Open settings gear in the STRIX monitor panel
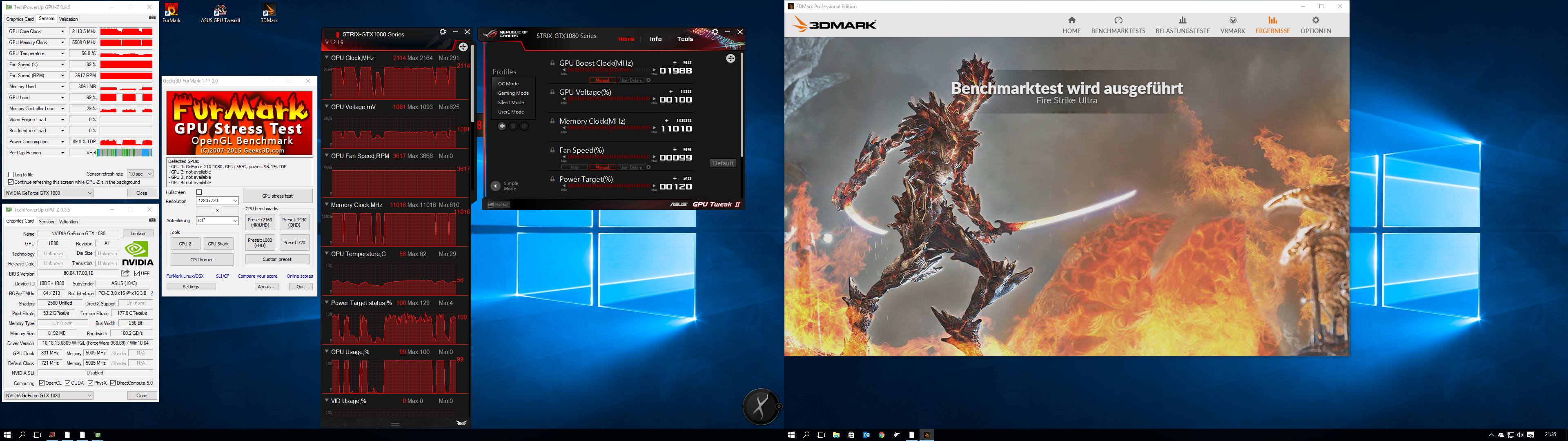 (x=443, y=32)
